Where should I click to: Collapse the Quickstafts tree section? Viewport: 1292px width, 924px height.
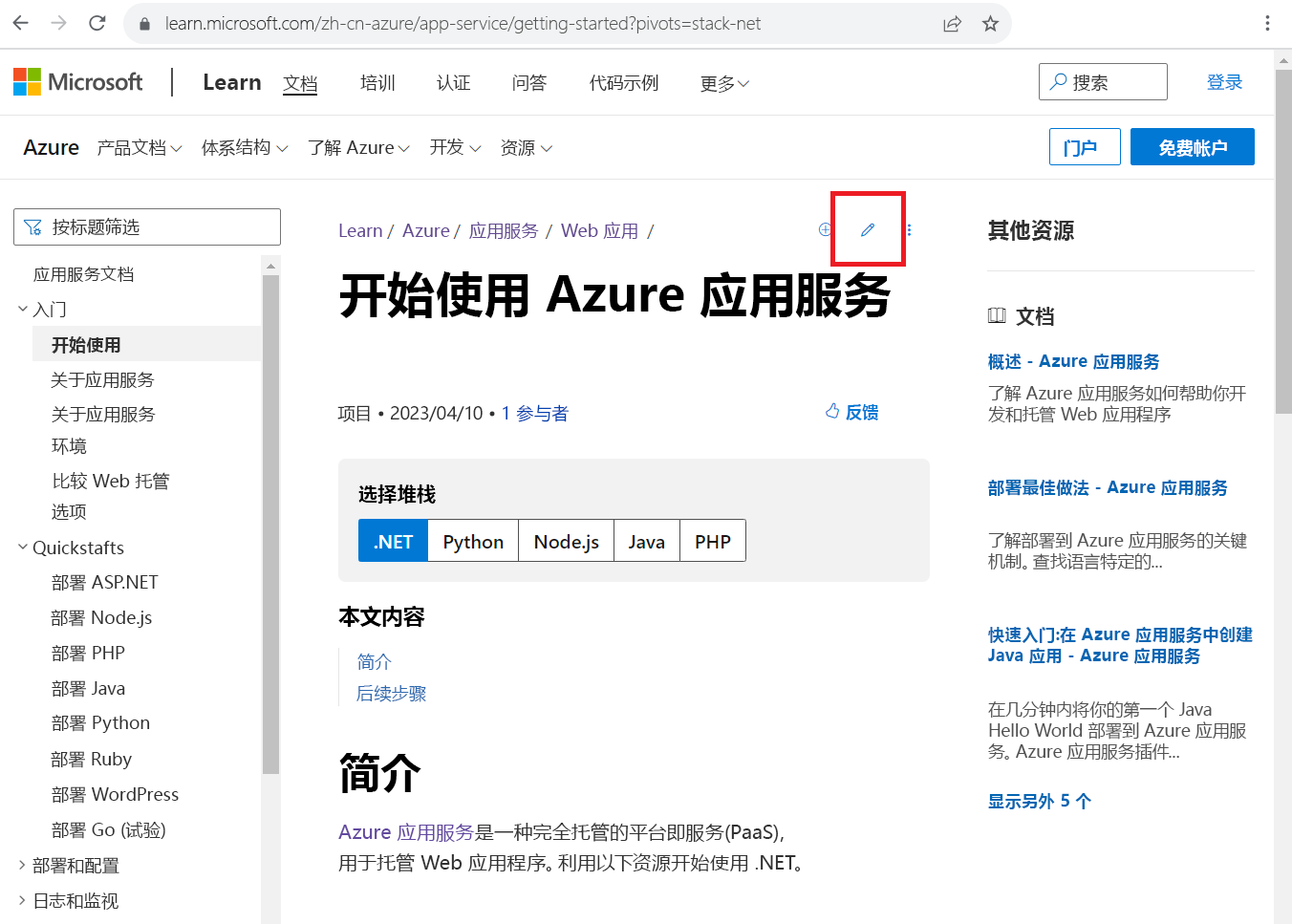click(x=23, y=548)
